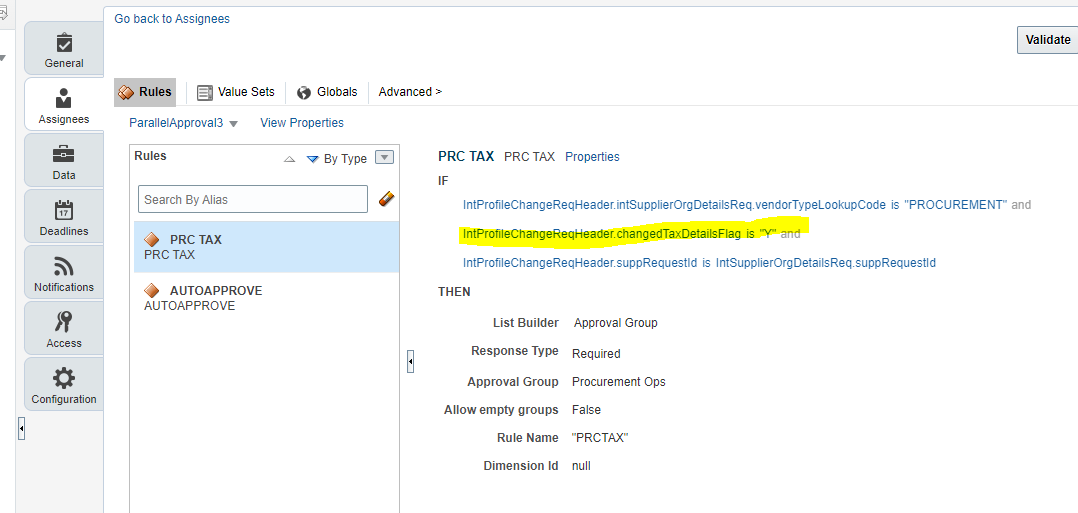Open the Data side tab
This screenshot has width=1078, height=513.
64,160
